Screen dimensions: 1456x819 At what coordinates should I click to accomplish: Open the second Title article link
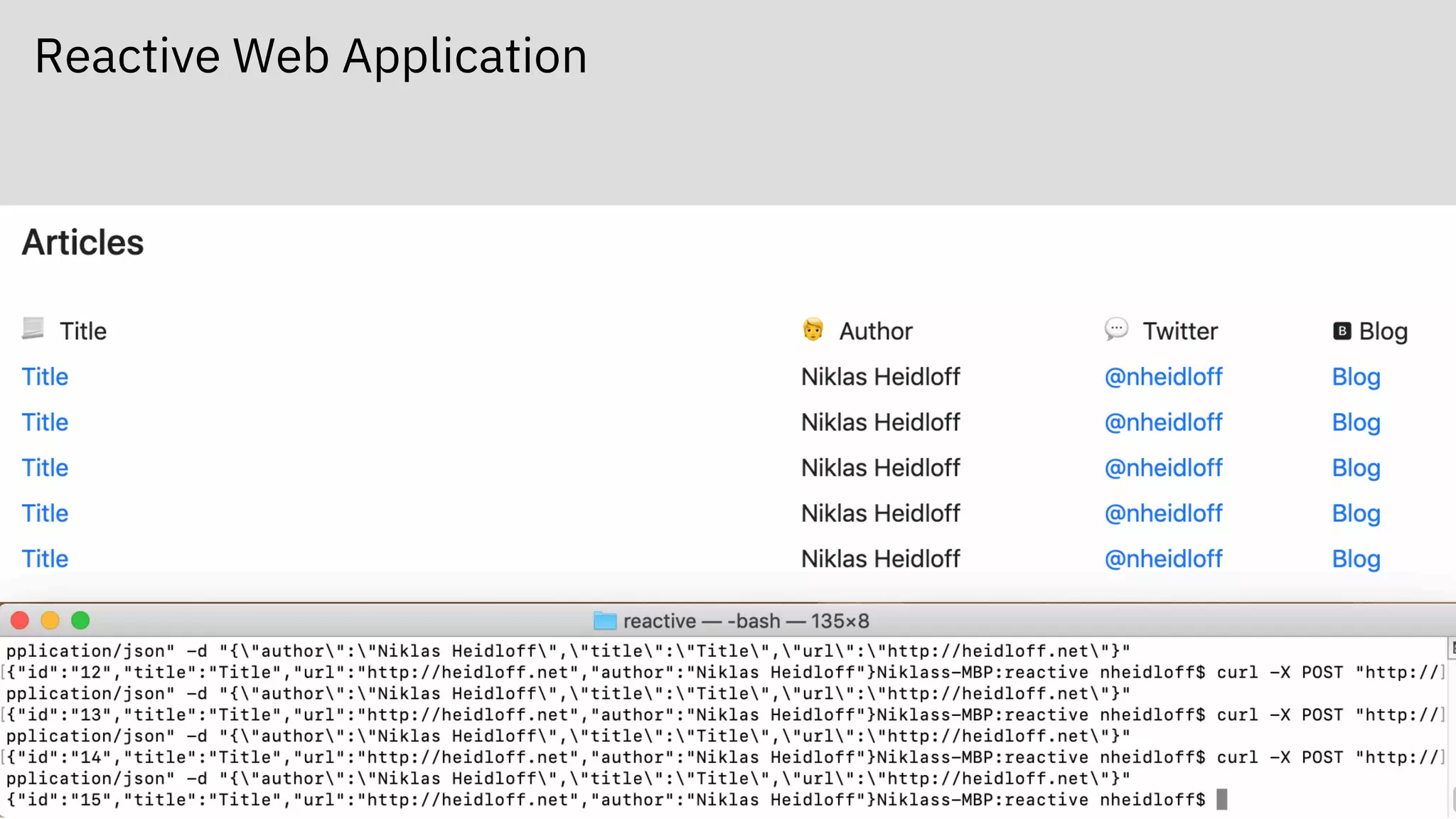[45, 422]
